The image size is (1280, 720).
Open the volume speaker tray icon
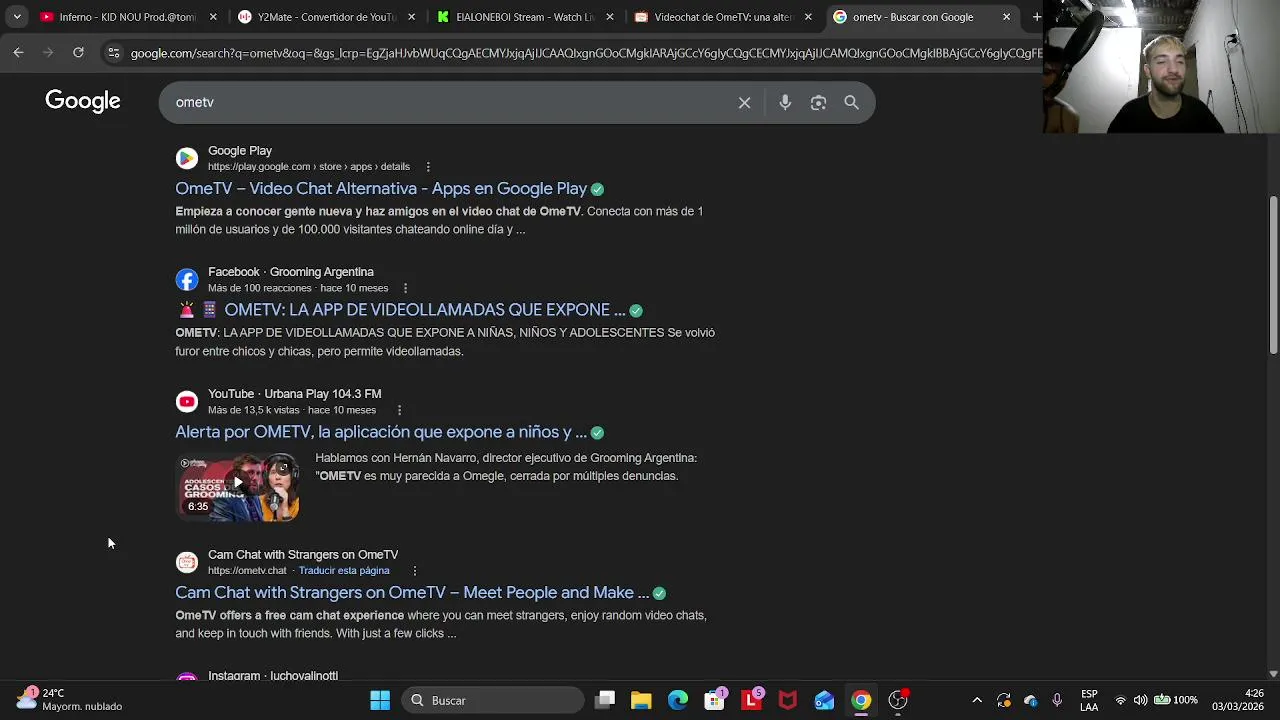click(x=1140, y=700)
